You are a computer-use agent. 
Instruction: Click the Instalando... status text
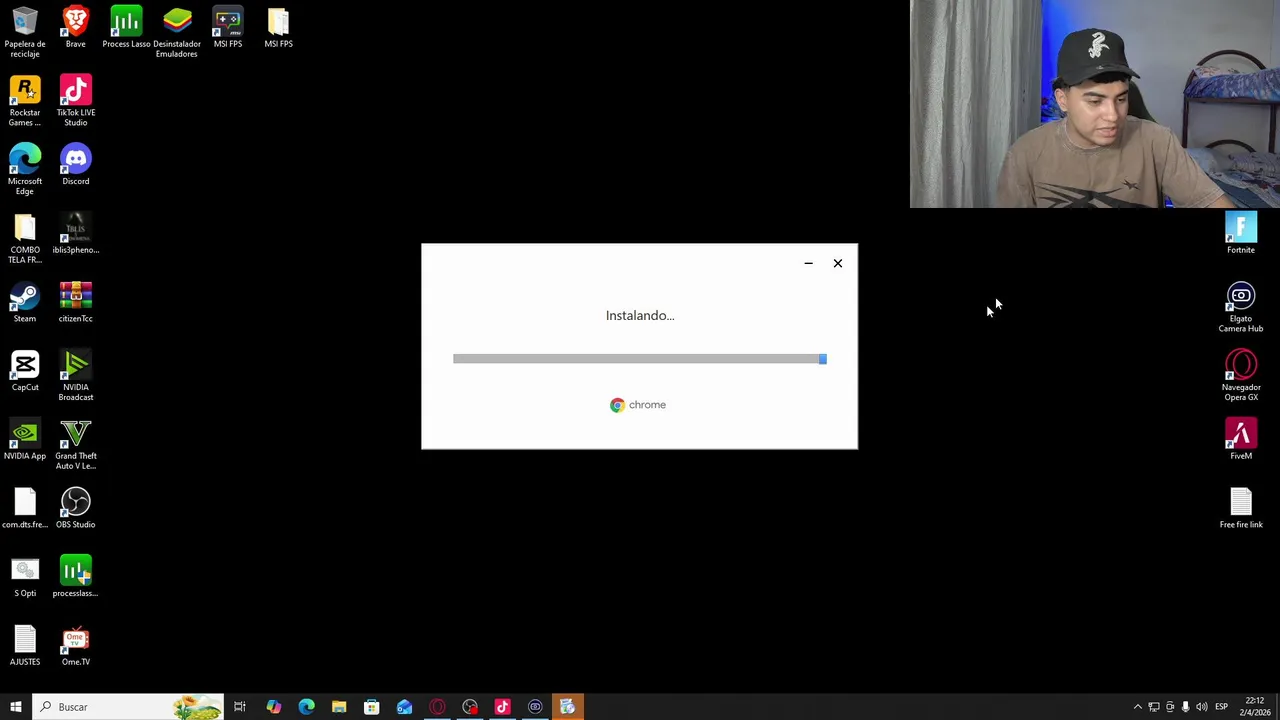coord(640,315)
